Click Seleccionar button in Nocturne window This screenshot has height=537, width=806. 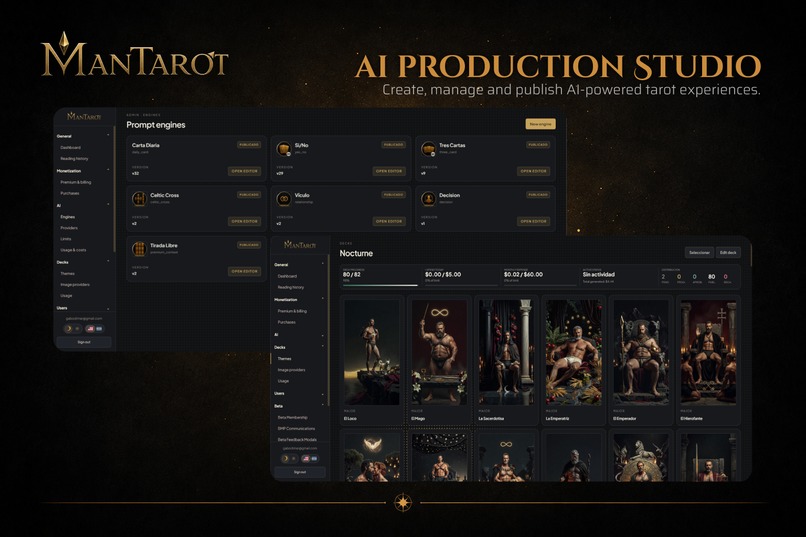pyautogui.click(x=699, y=252)
